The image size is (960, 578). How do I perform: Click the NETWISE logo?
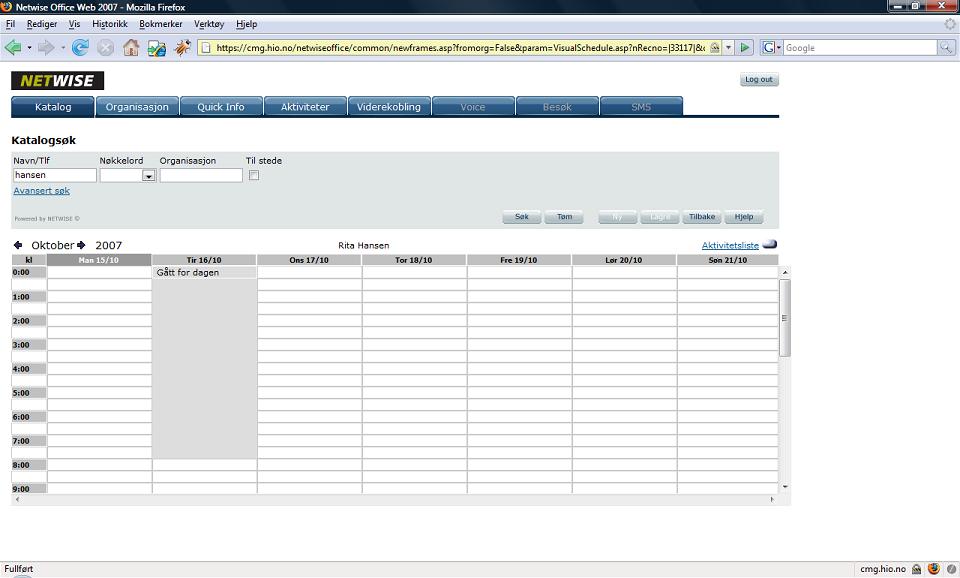point(58,80)
